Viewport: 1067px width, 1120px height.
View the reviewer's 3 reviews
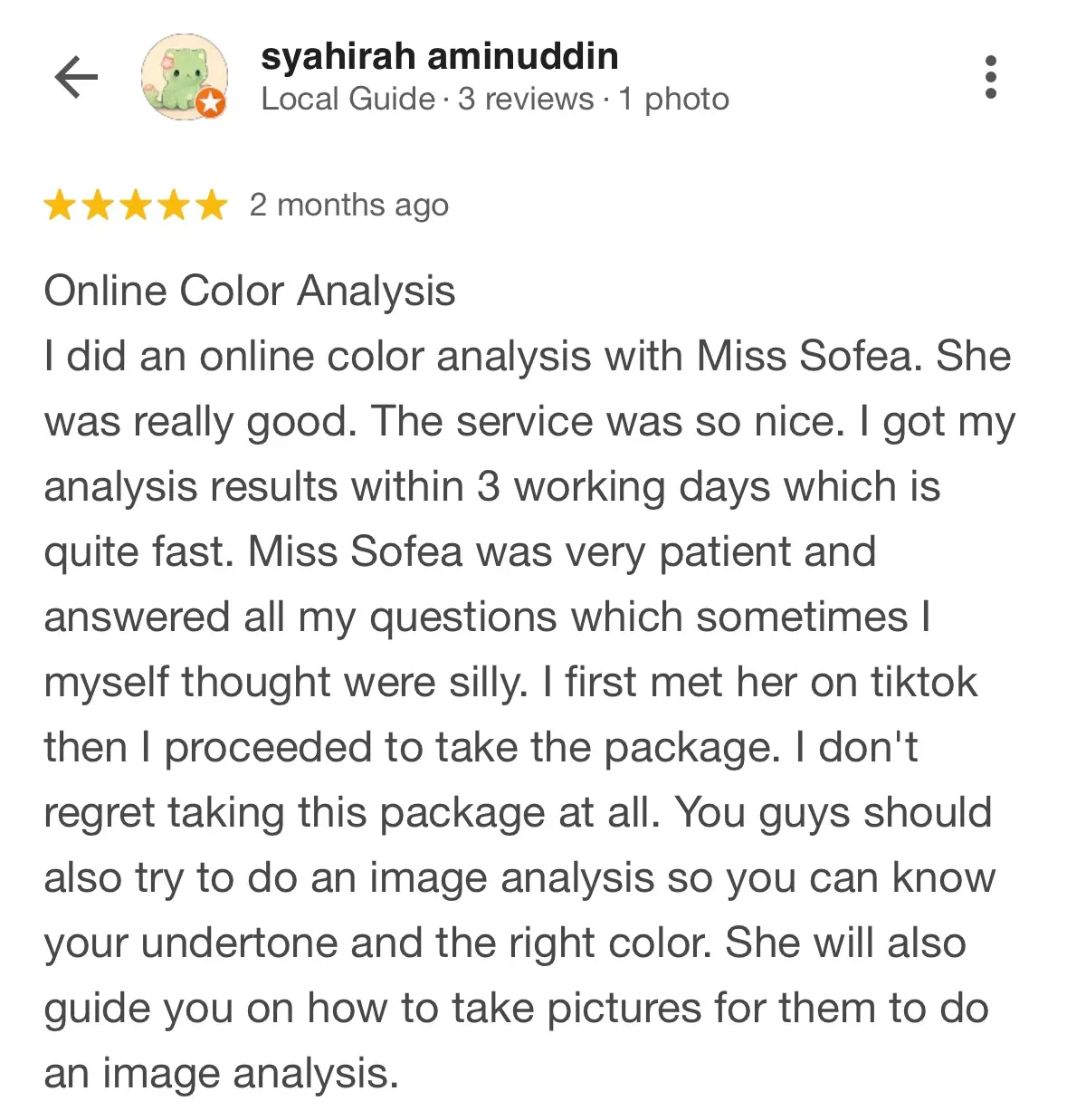[525, 99]
